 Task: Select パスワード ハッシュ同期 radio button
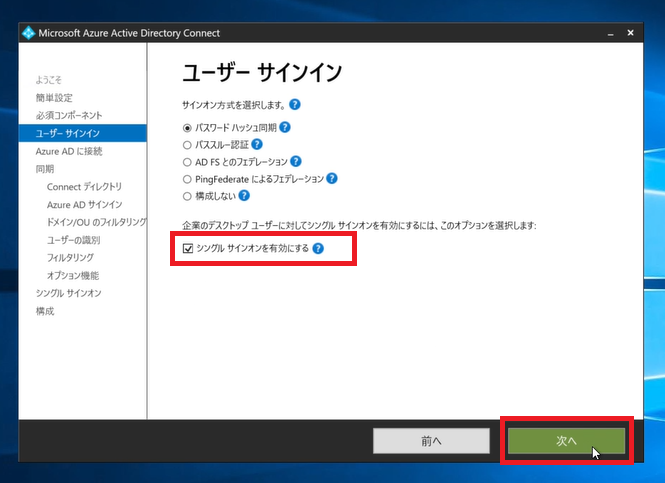click(x=187, y=128)
